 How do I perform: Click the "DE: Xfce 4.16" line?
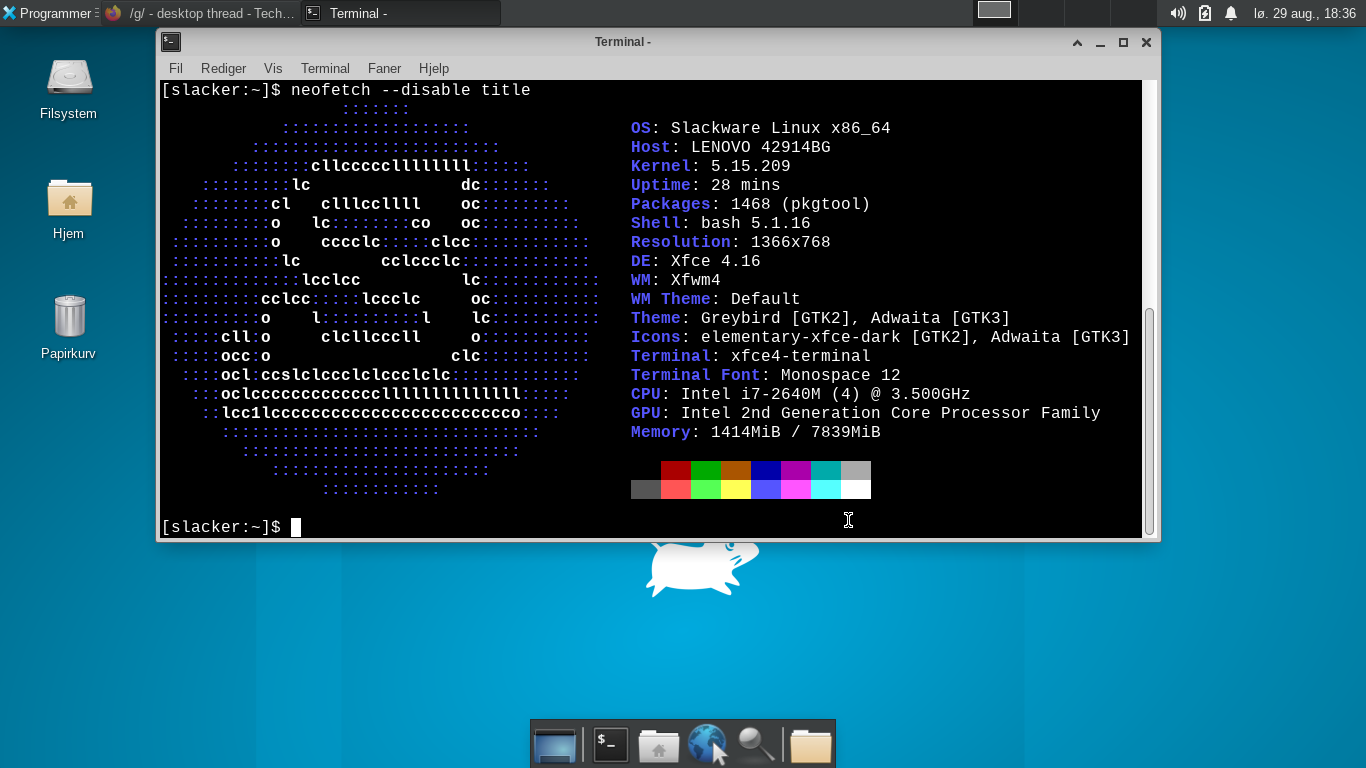point(696,261)
